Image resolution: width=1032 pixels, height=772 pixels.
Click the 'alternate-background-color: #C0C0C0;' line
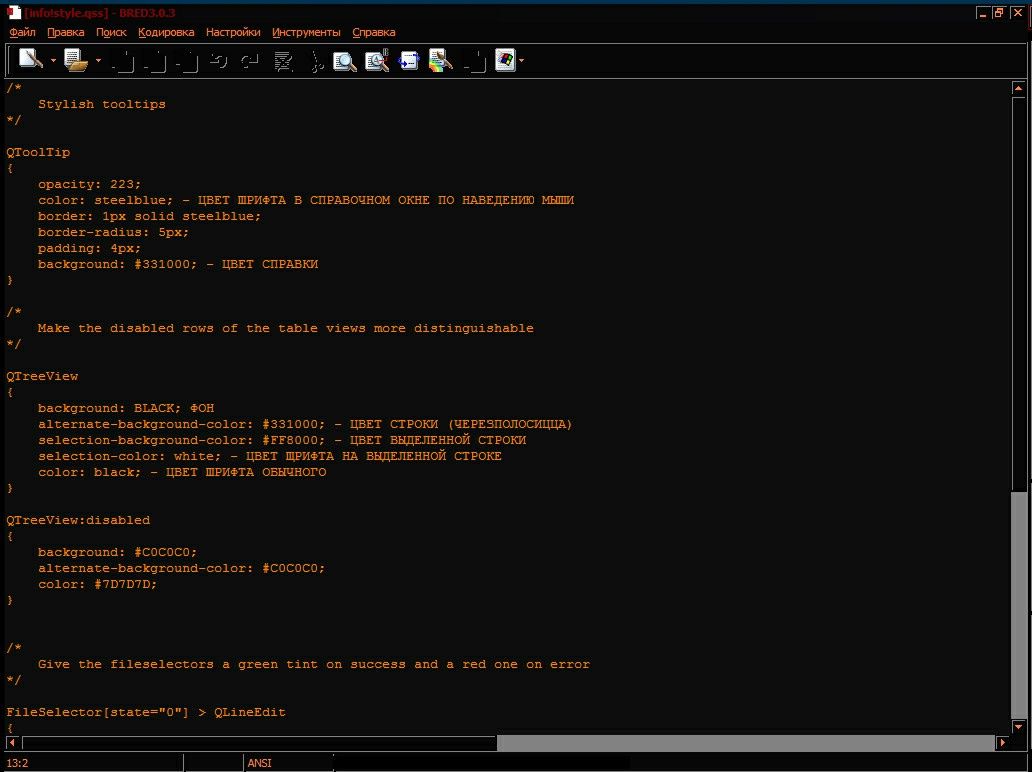pyautogui.click(x=182, y=568)
